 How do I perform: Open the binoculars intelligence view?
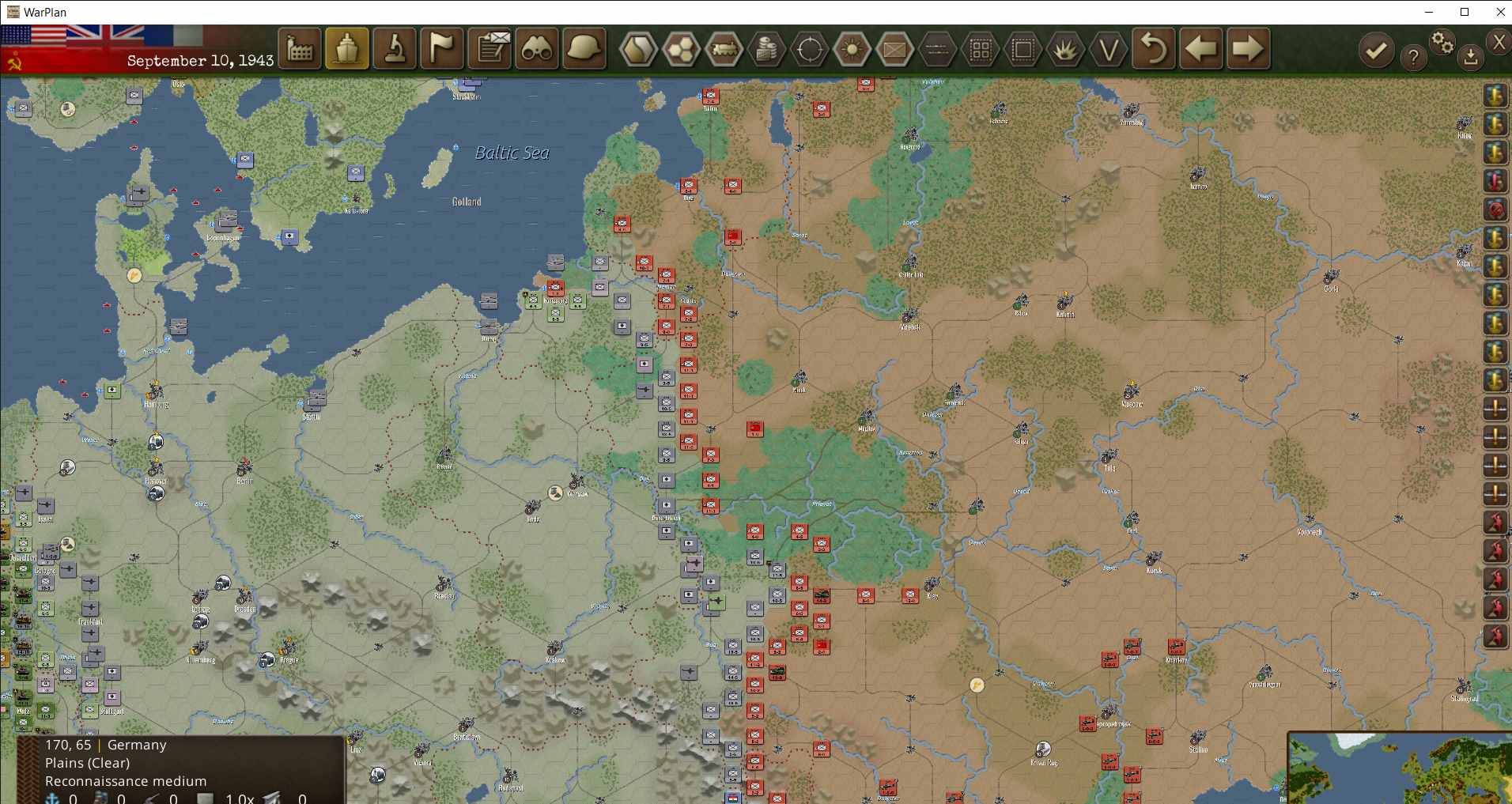[537, 49]
